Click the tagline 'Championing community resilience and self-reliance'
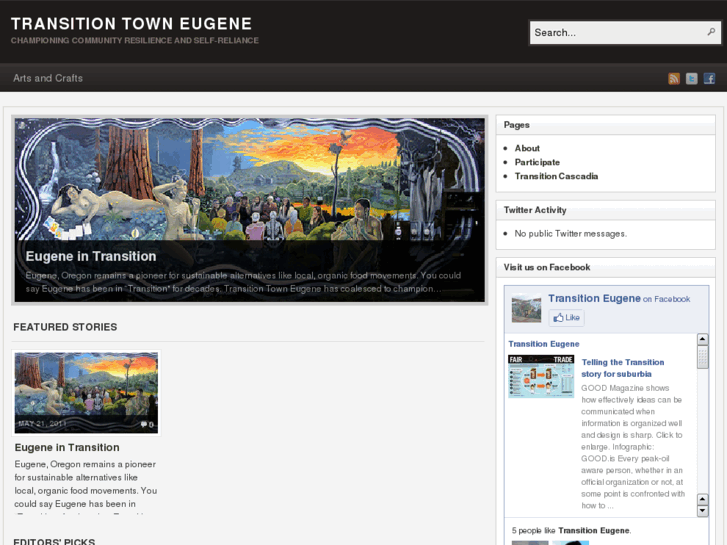727x545 pixels. click(134, 40)
